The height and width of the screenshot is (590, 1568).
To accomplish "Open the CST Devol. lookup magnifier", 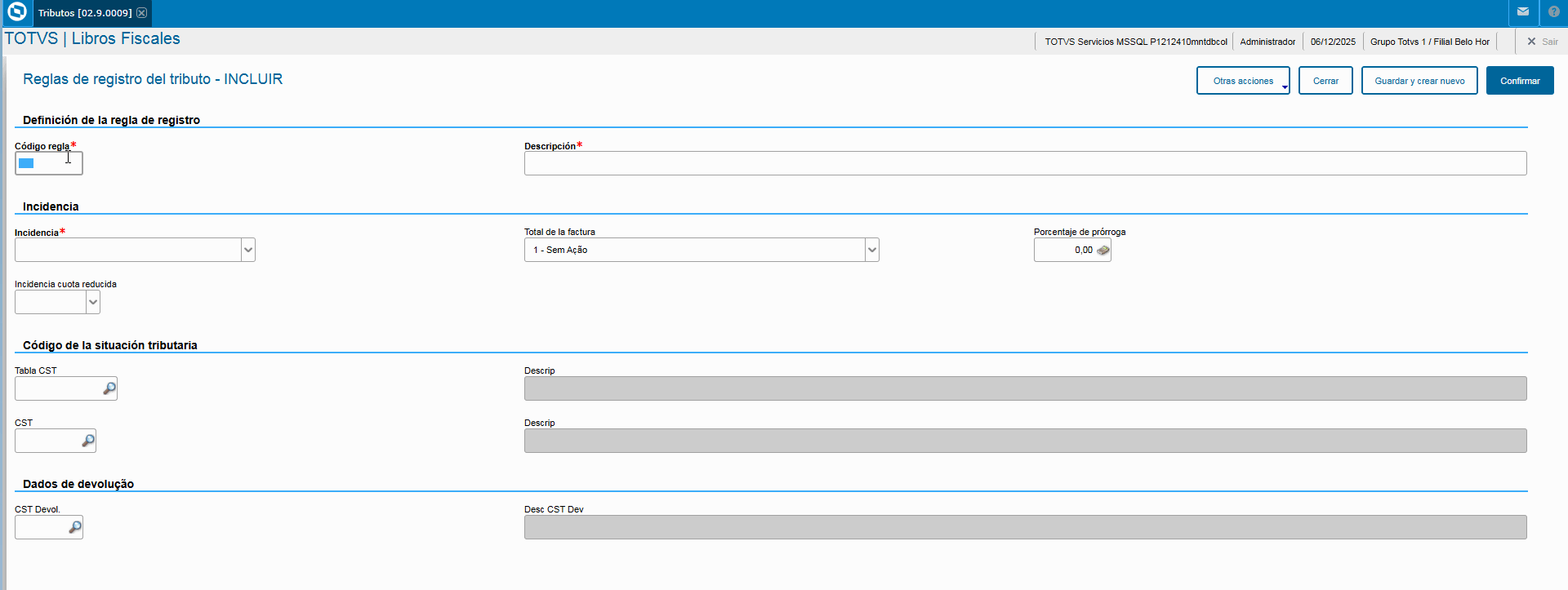I will (x=75, y=527).
